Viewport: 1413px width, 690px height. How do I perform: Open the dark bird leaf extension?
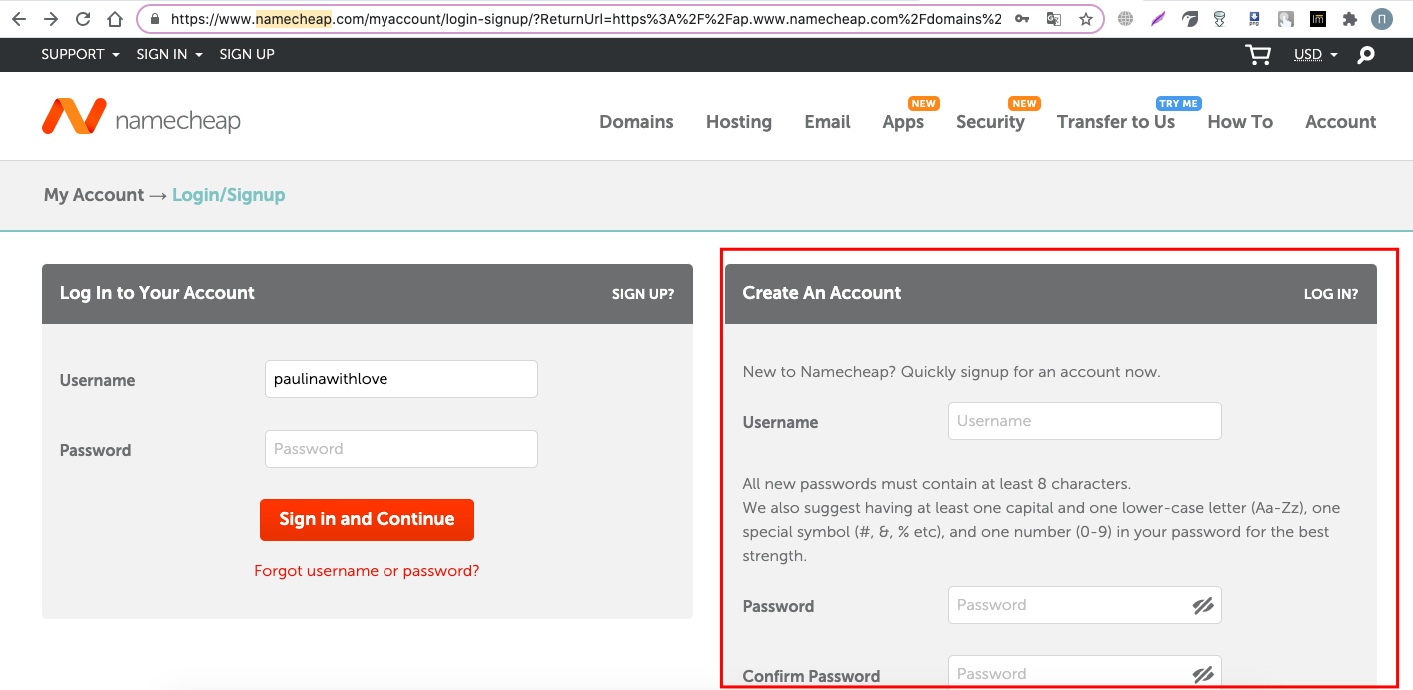1190,19
